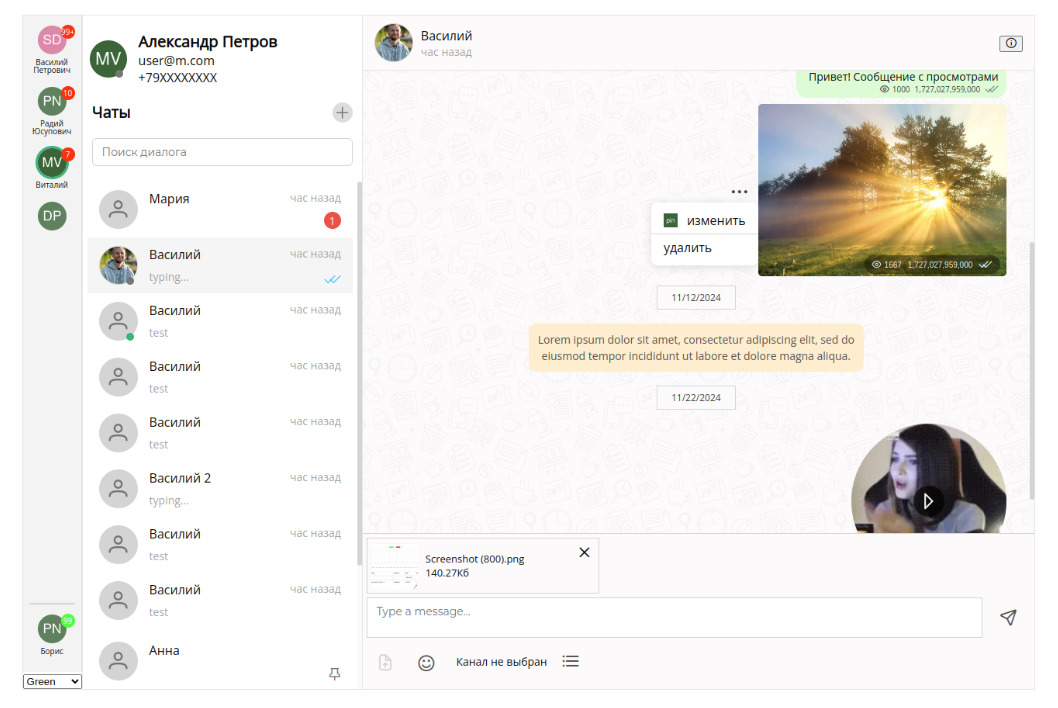Click the Lorem ipsum system message

coord(696,348)
